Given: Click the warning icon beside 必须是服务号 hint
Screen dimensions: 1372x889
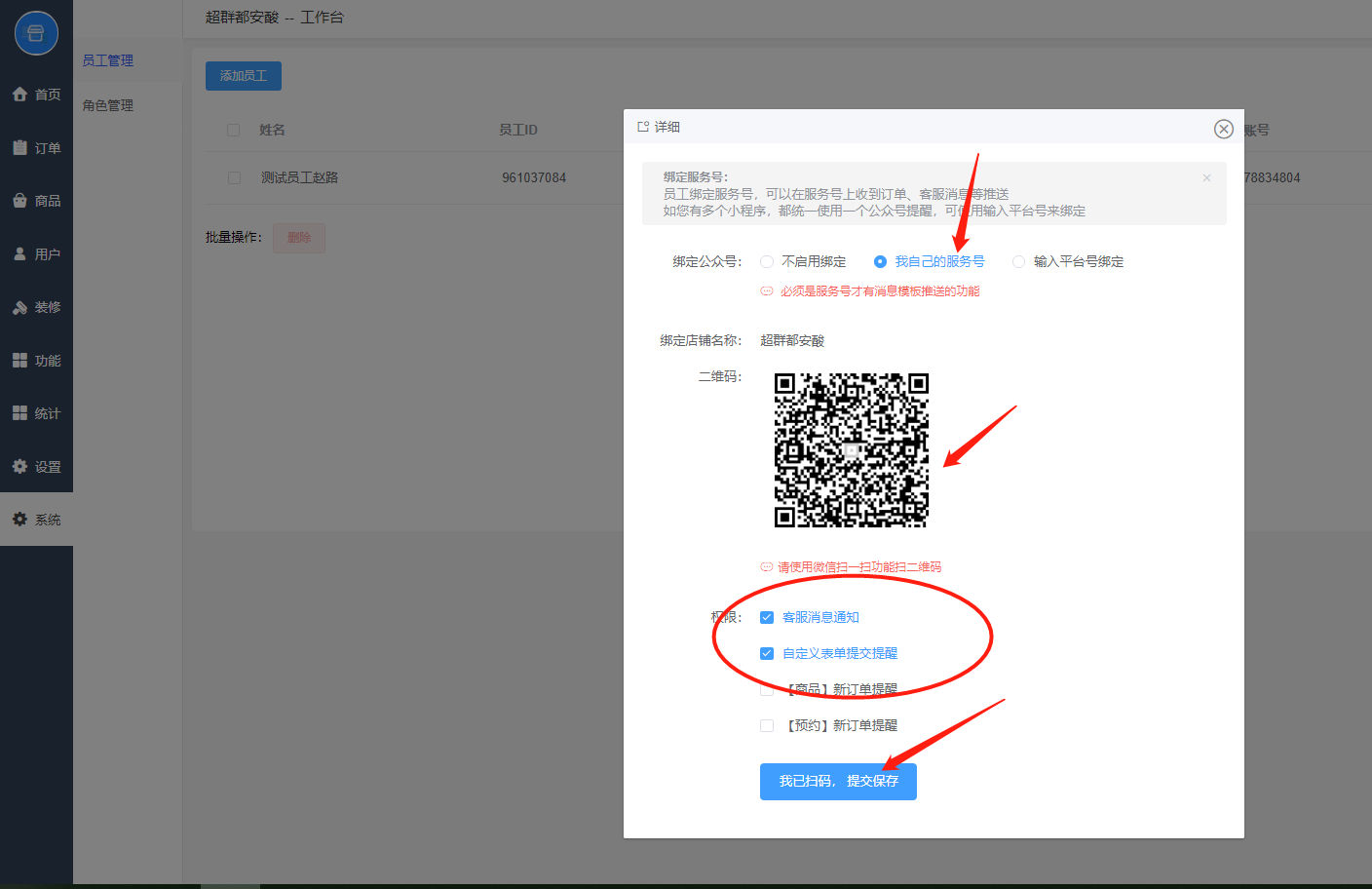Looking at the screenshot, I should coord(767,290).
